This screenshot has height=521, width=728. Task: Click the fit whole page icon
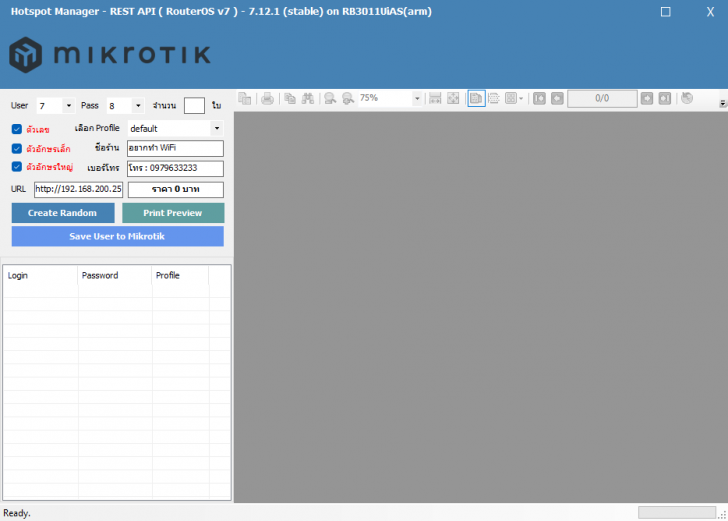pos(453,98)
